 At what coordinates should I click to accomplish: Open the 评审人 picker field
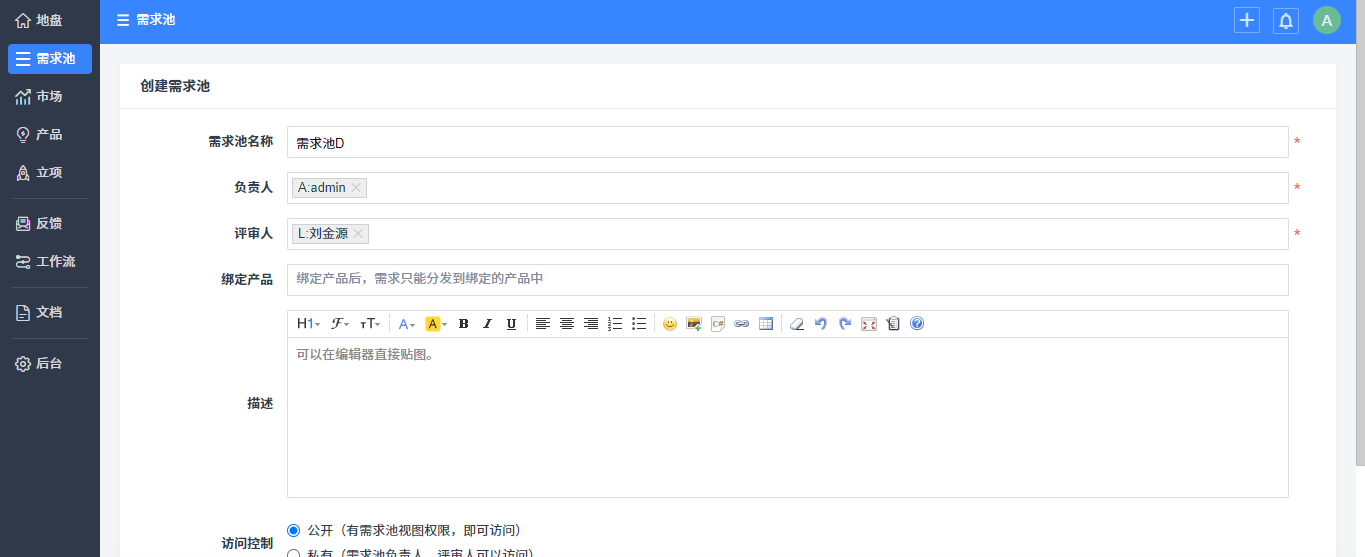tap(788, 234)
